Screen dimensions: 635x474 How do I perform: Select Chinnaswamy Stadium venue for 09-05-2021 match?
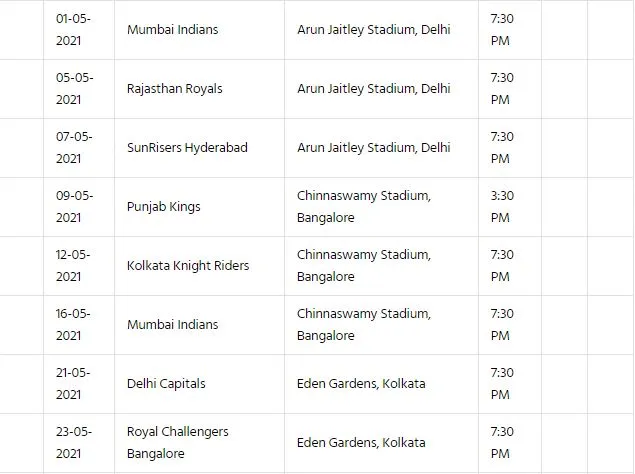tap(364, 207)
